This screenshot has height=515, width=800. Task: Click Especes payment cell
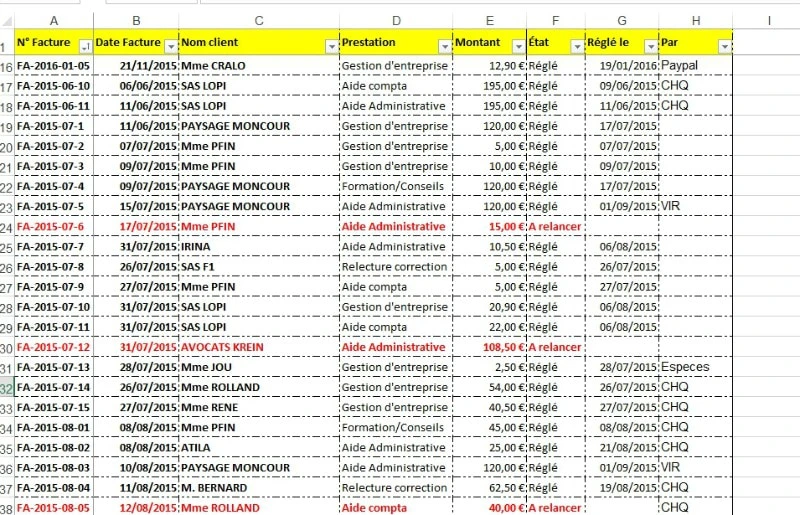pyautogui.click(x=695, y=367)
